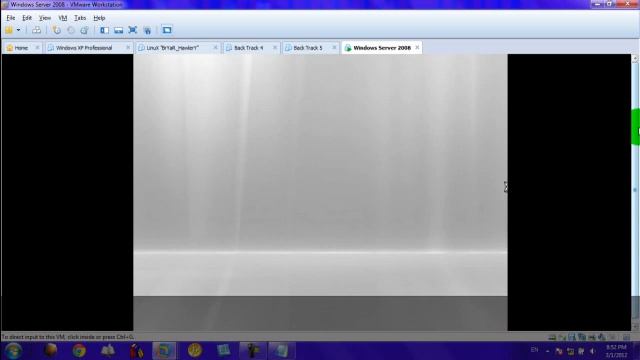Click the red bottle taskbar icon
640x360 pixels.
point(136,351)
